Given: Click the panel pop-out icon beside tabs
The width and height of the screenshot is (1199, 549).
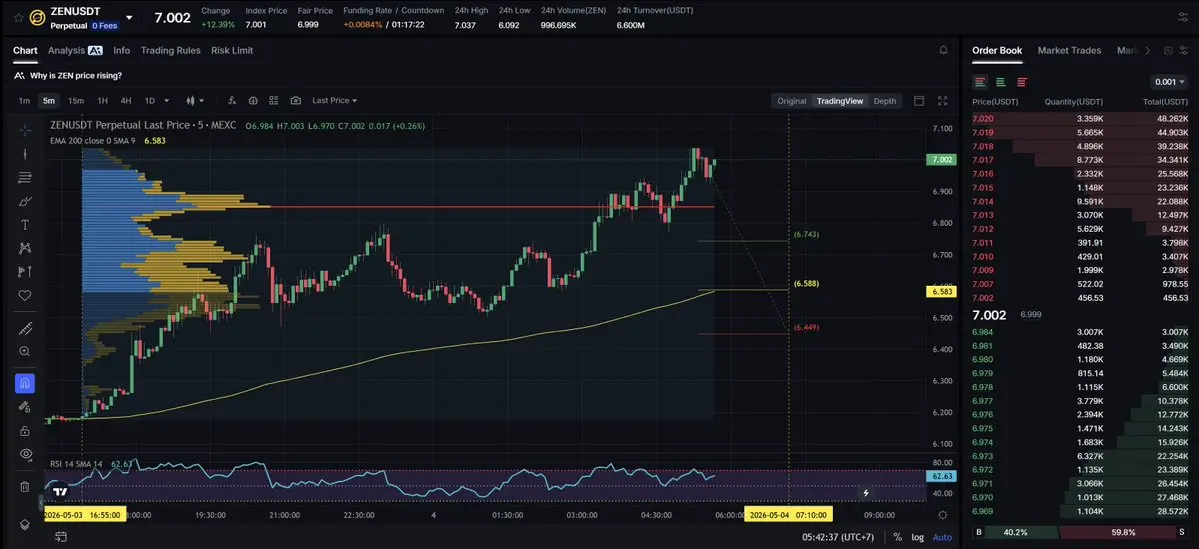Looking at the screenshot, I should click(x=1168, y=50).
